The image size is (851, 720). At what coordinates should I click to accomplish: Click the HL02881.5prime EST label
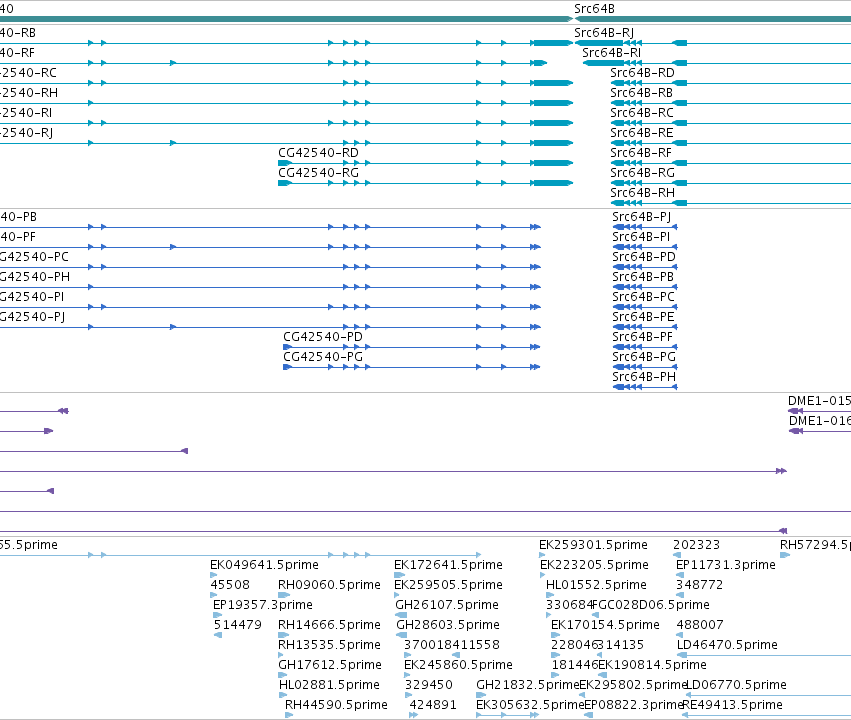329,686
